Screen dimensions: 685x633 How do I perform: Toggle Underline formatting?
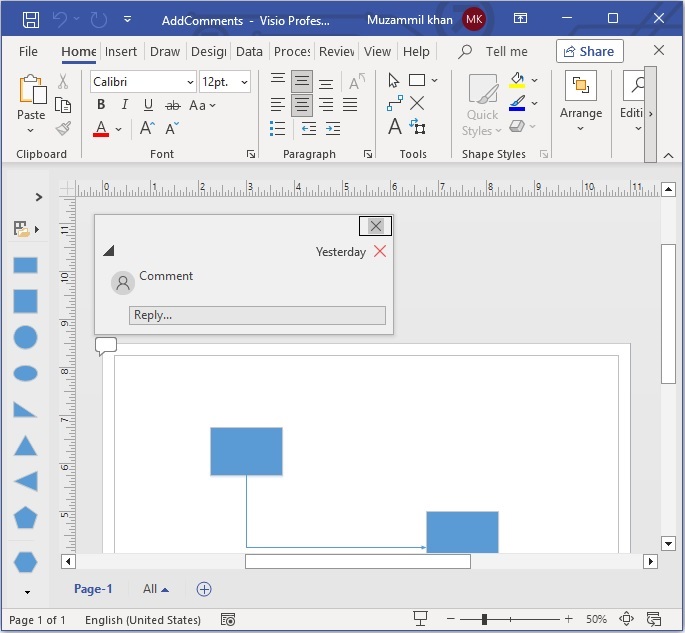(x=148, y=105)
